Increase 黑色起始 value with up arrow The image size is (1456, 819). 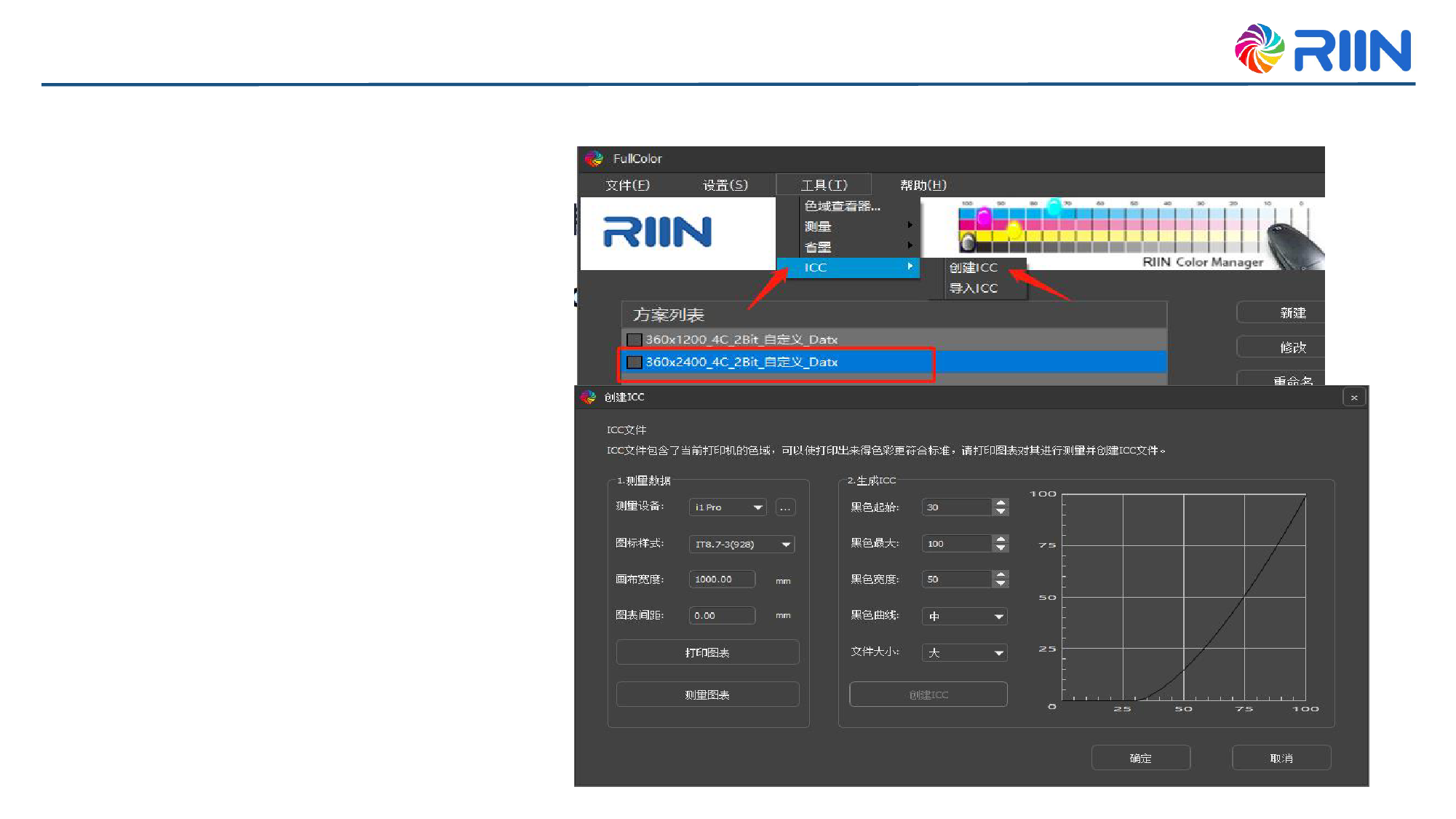coord(1001,502)
